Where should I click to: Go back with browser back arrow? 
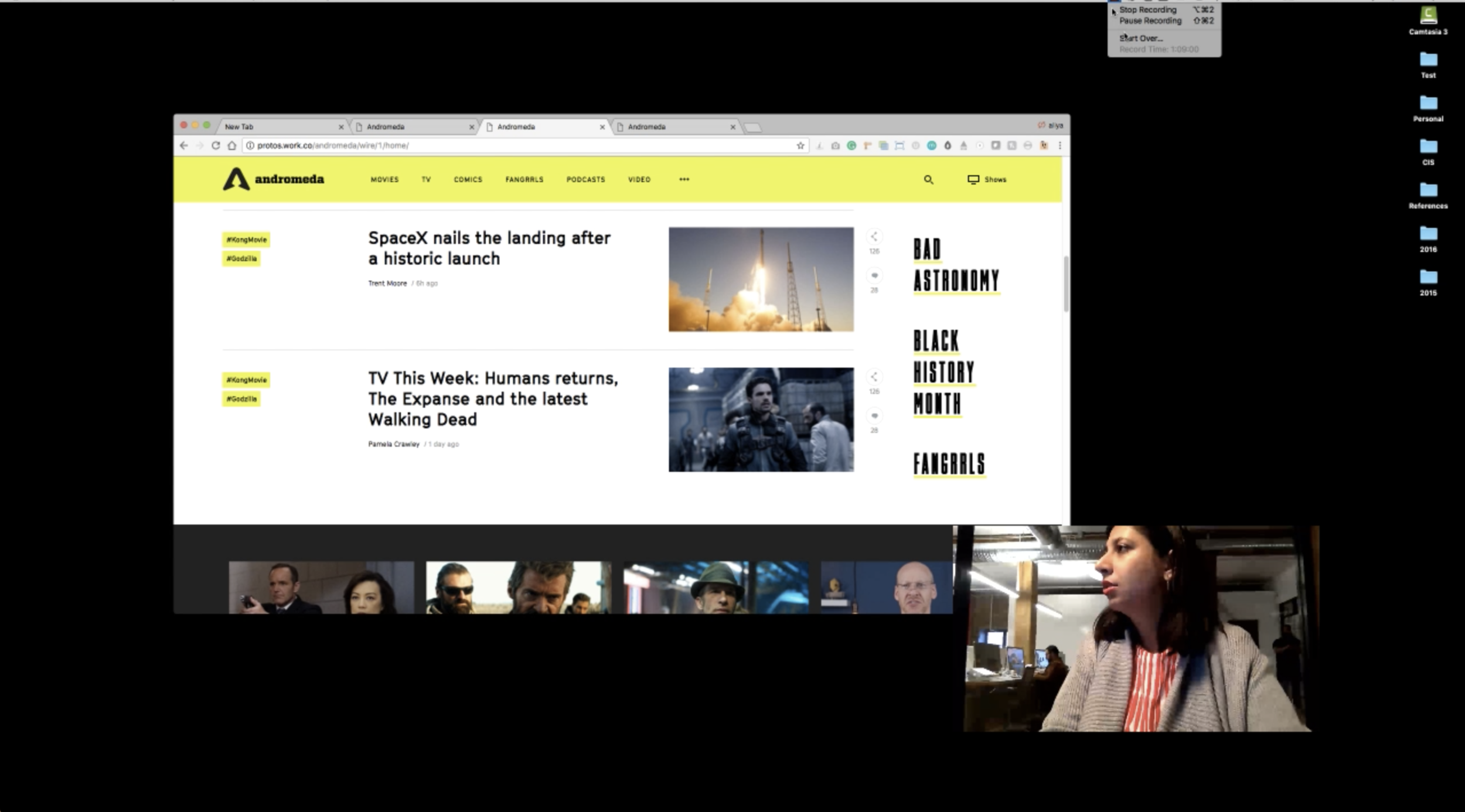click(184, 146)
